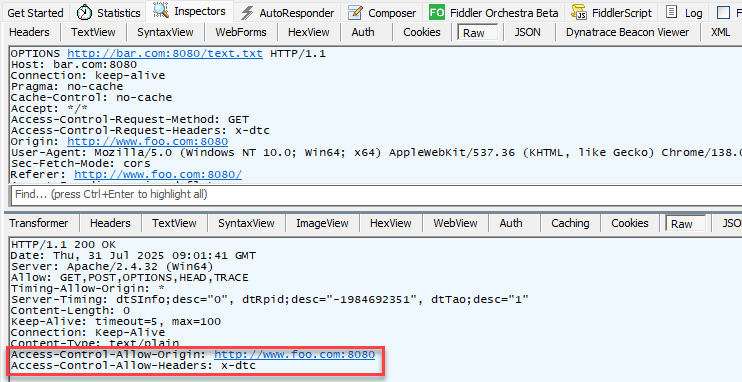Click the AutoResponder lightning icon
This screenshot has width=742, height=382.
[247, 13]
